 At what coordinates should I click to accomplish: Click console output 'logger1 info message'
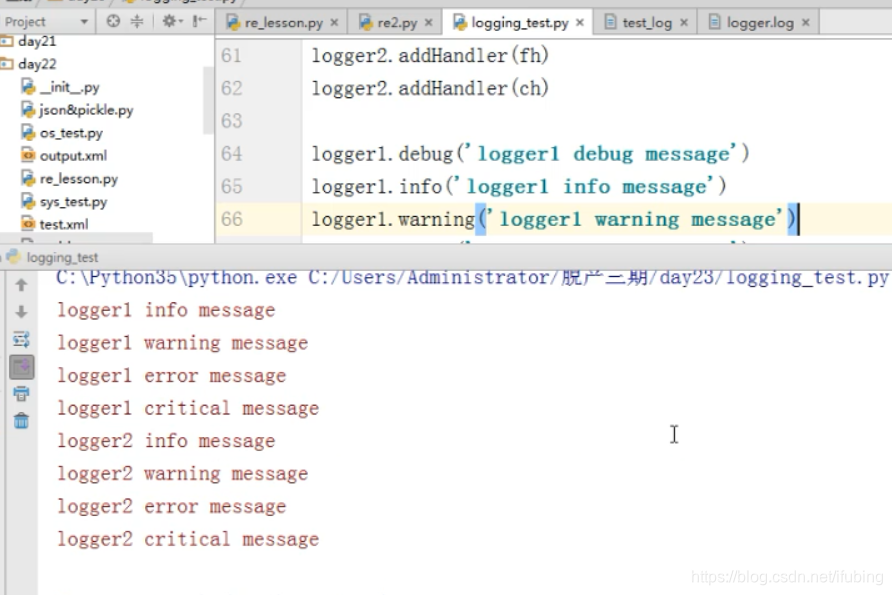tap(166, 310)
